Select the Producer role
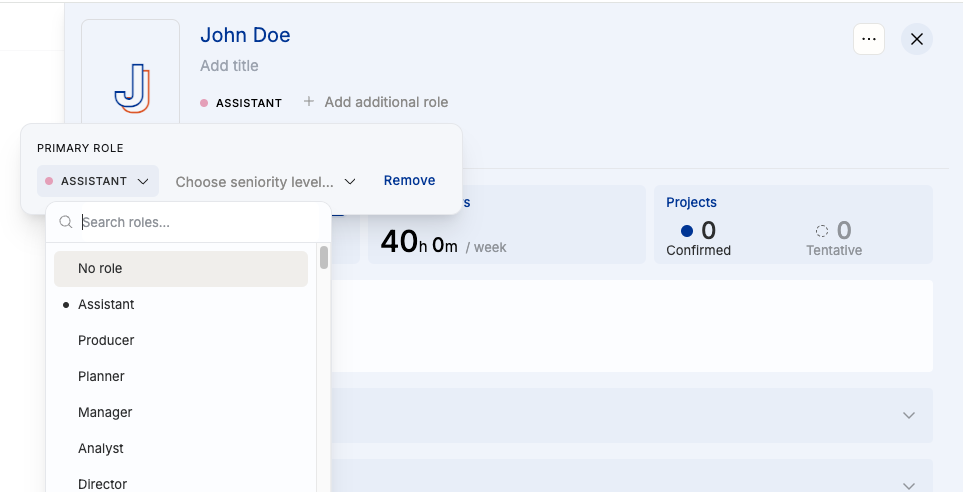 pos(106,341)
